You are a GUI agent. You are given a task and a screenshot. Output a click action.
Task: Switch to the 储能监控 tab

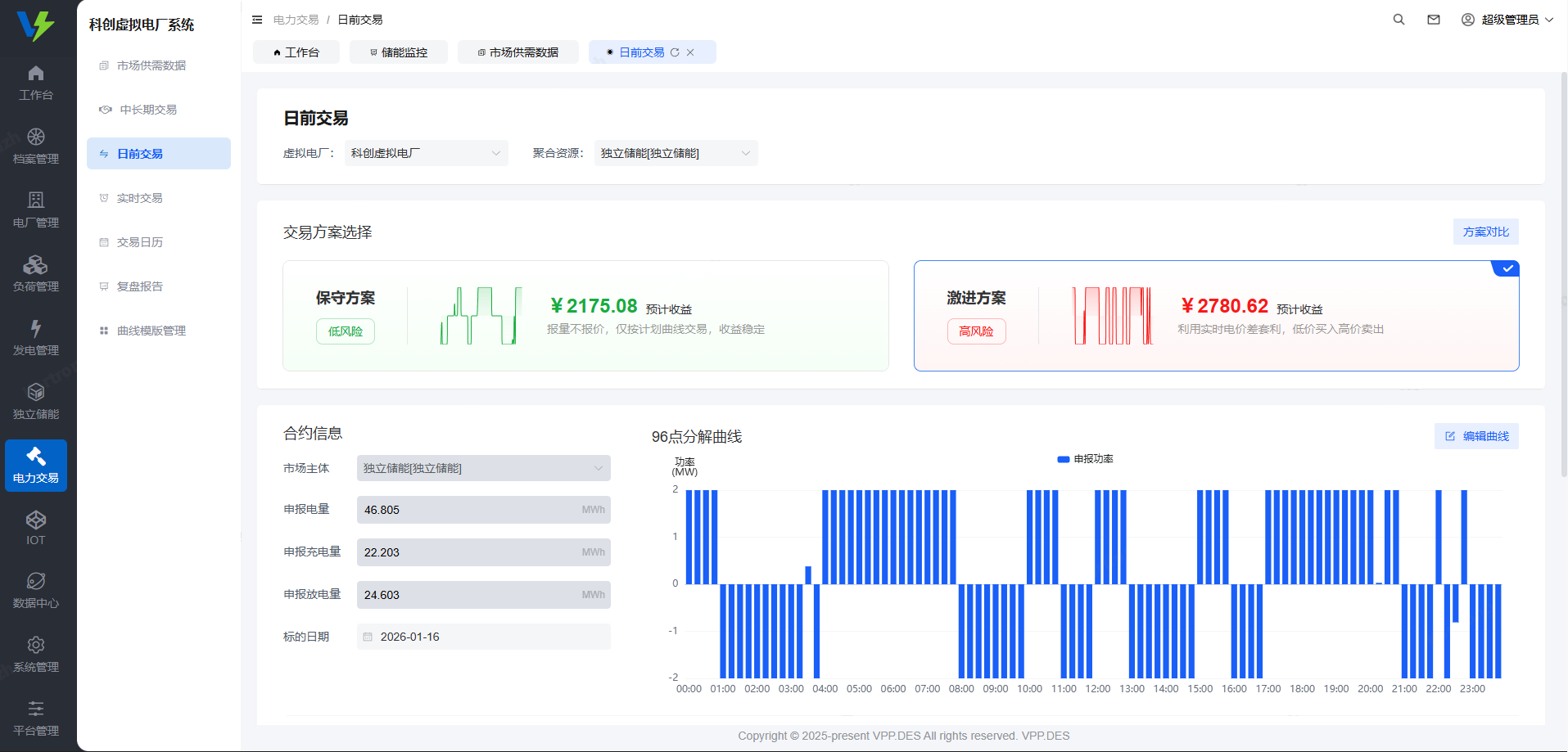pyautogui.click(x=399, y=52)
